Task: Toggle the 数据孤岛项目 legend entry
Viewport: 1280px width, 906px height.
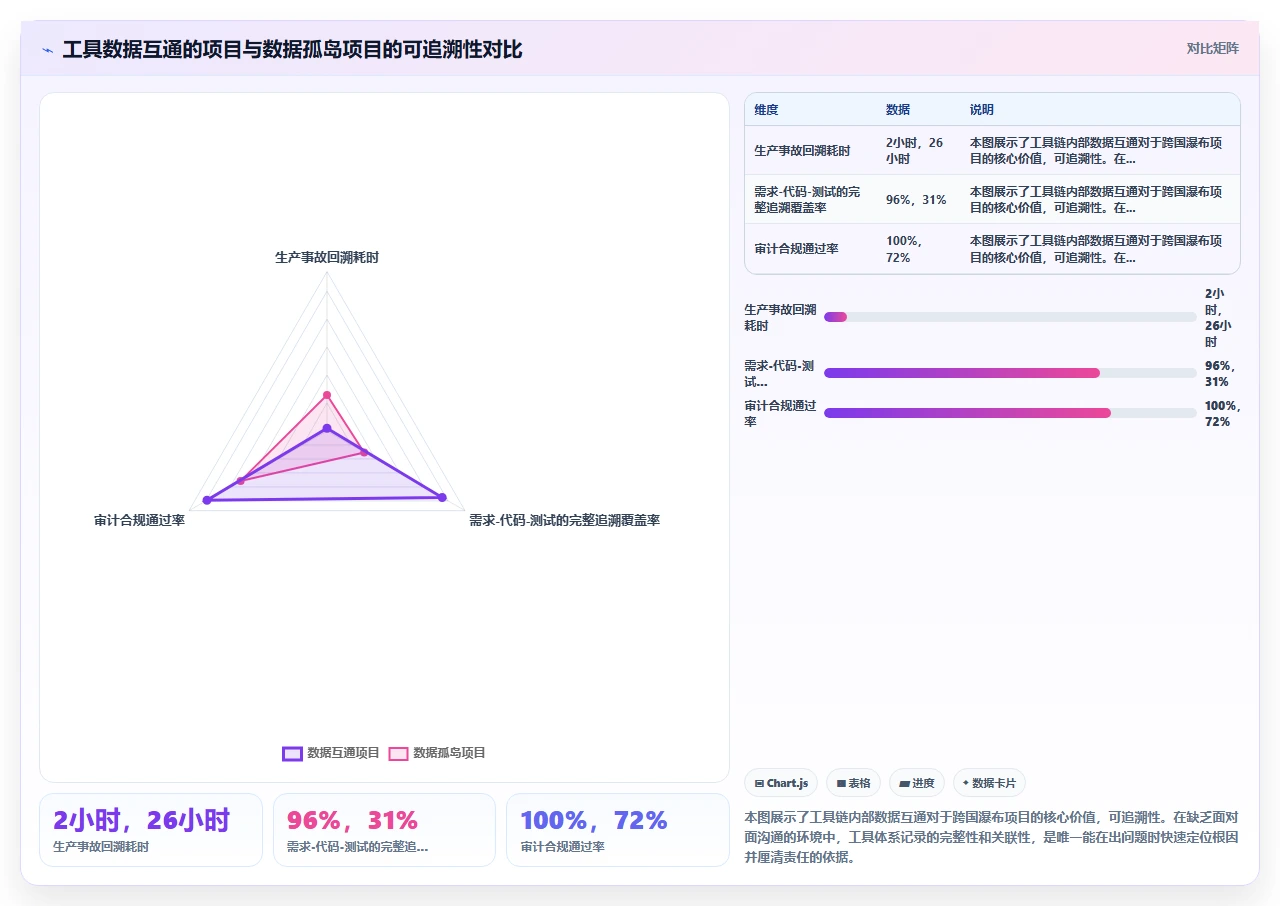Action: 437,753
